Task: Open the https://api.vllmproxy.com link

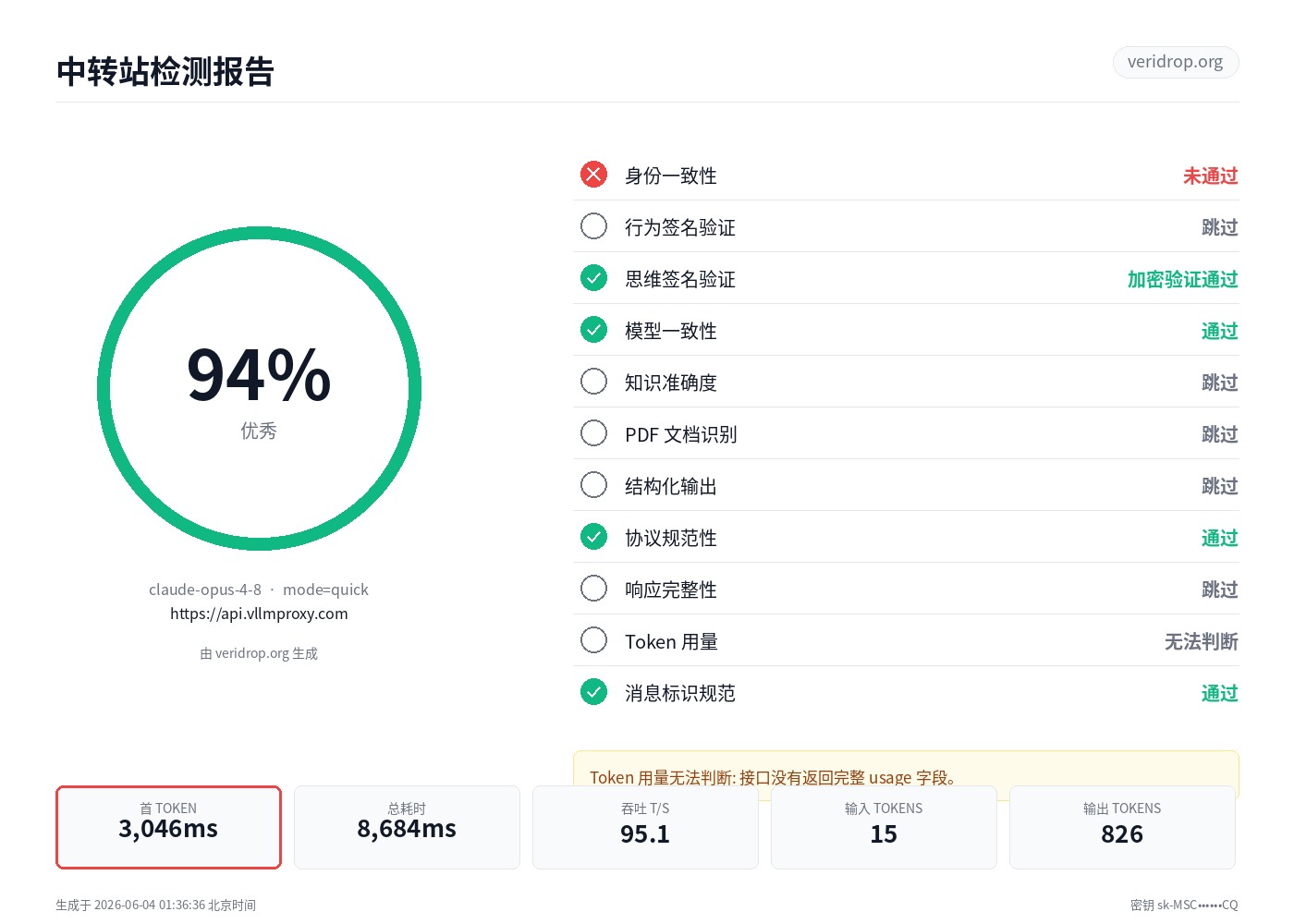Action: pos(259,614)
